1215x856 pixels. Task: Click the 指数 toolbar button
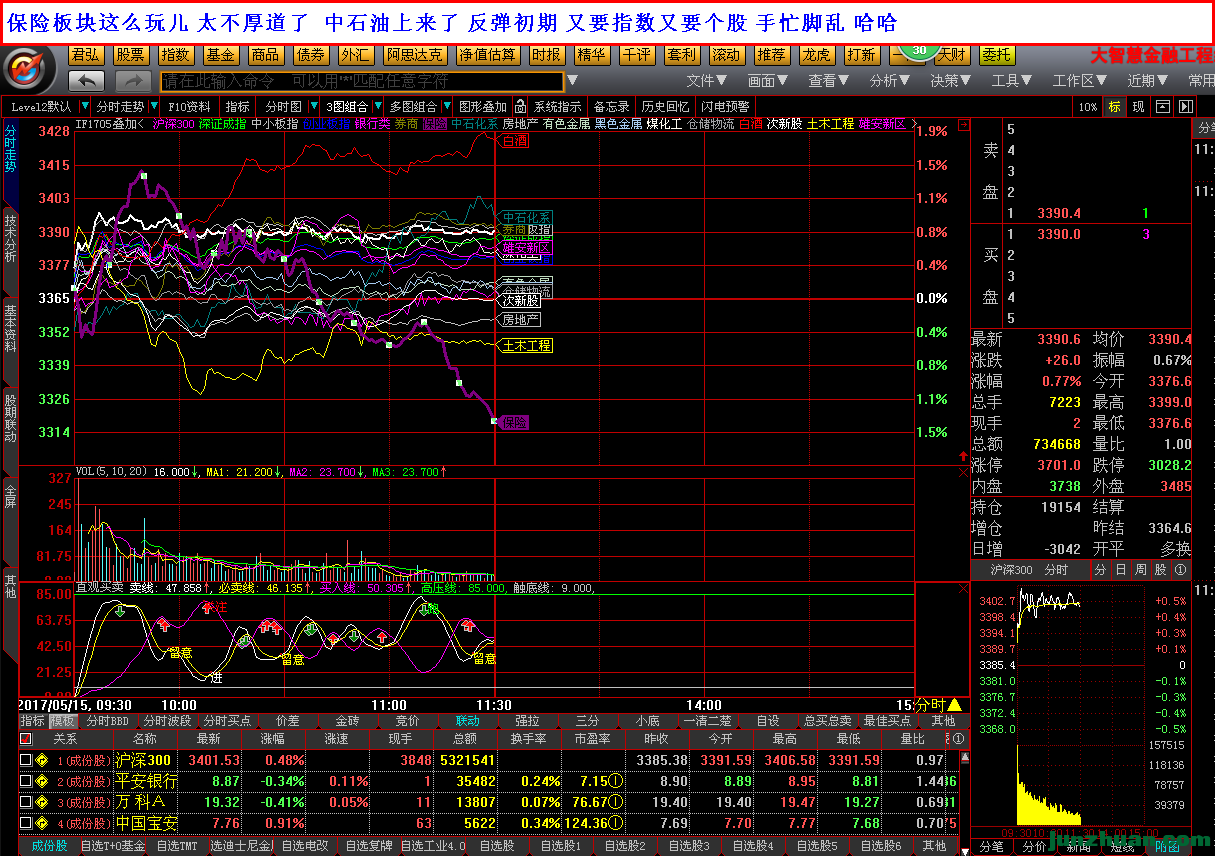(176, 55)
